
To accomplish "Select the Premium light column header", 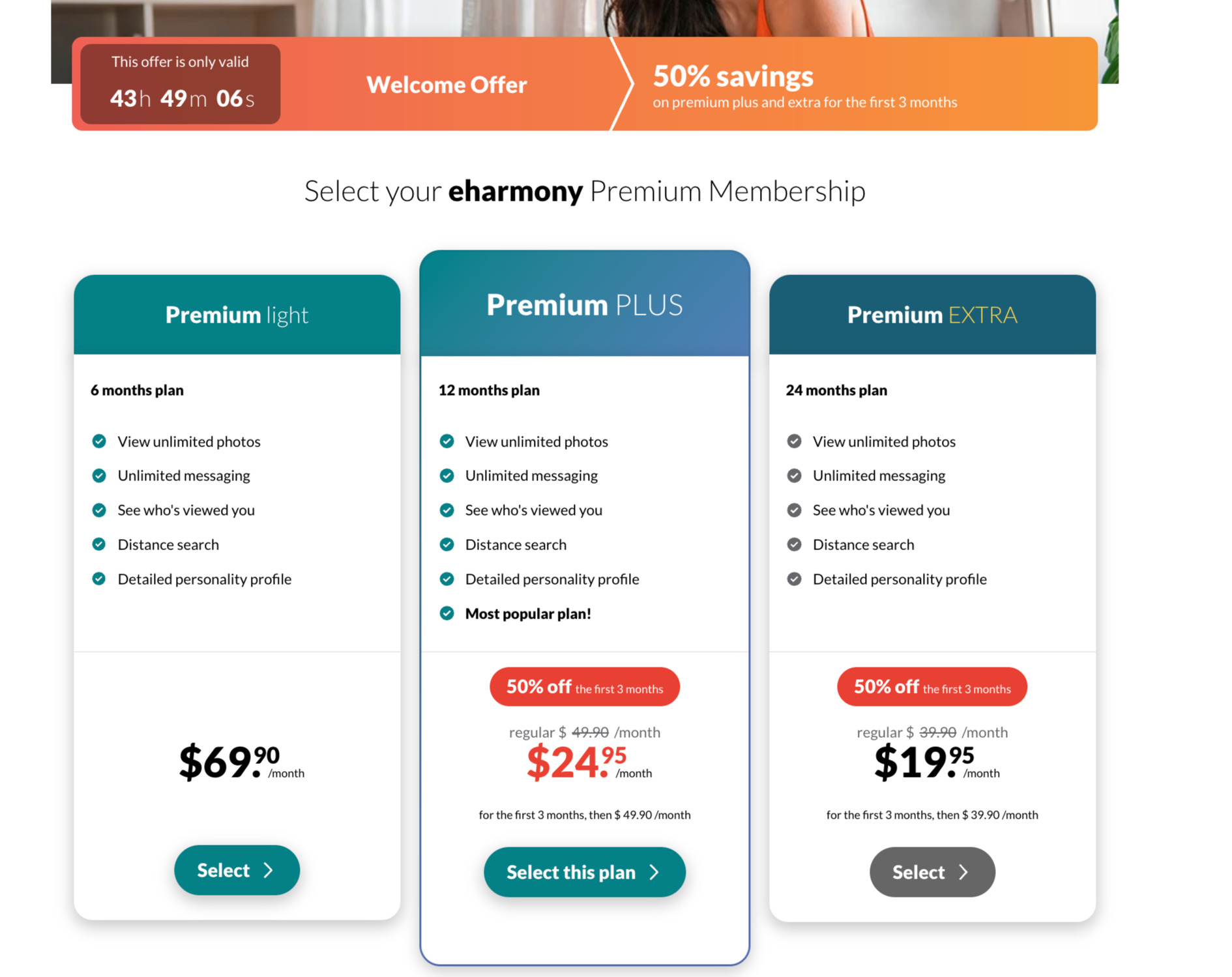I will 237,315.
